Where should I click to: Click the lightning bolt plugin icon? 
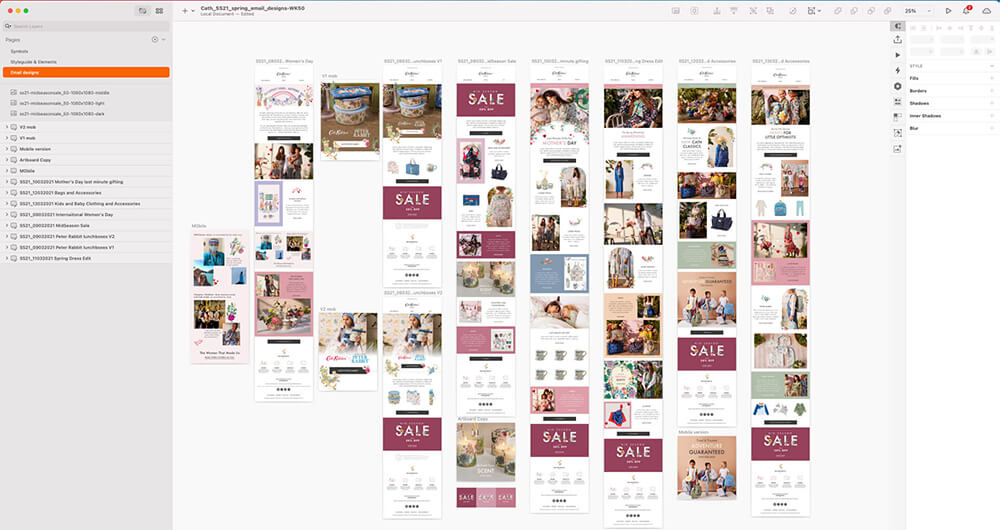tap(897, 70)
